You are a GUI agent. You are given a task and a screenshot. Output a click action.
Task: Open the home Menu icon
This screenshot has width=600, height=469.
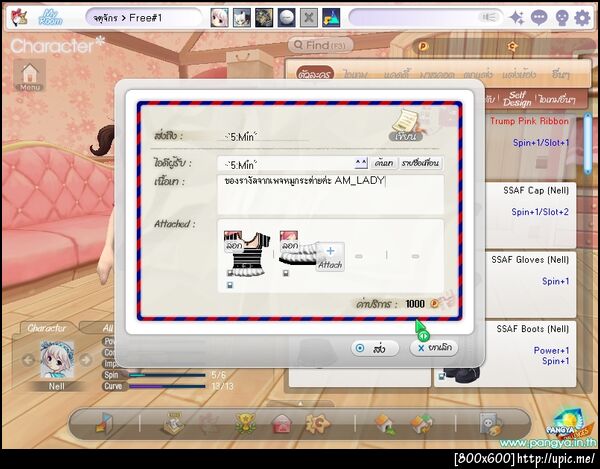[x=30, y=75]
